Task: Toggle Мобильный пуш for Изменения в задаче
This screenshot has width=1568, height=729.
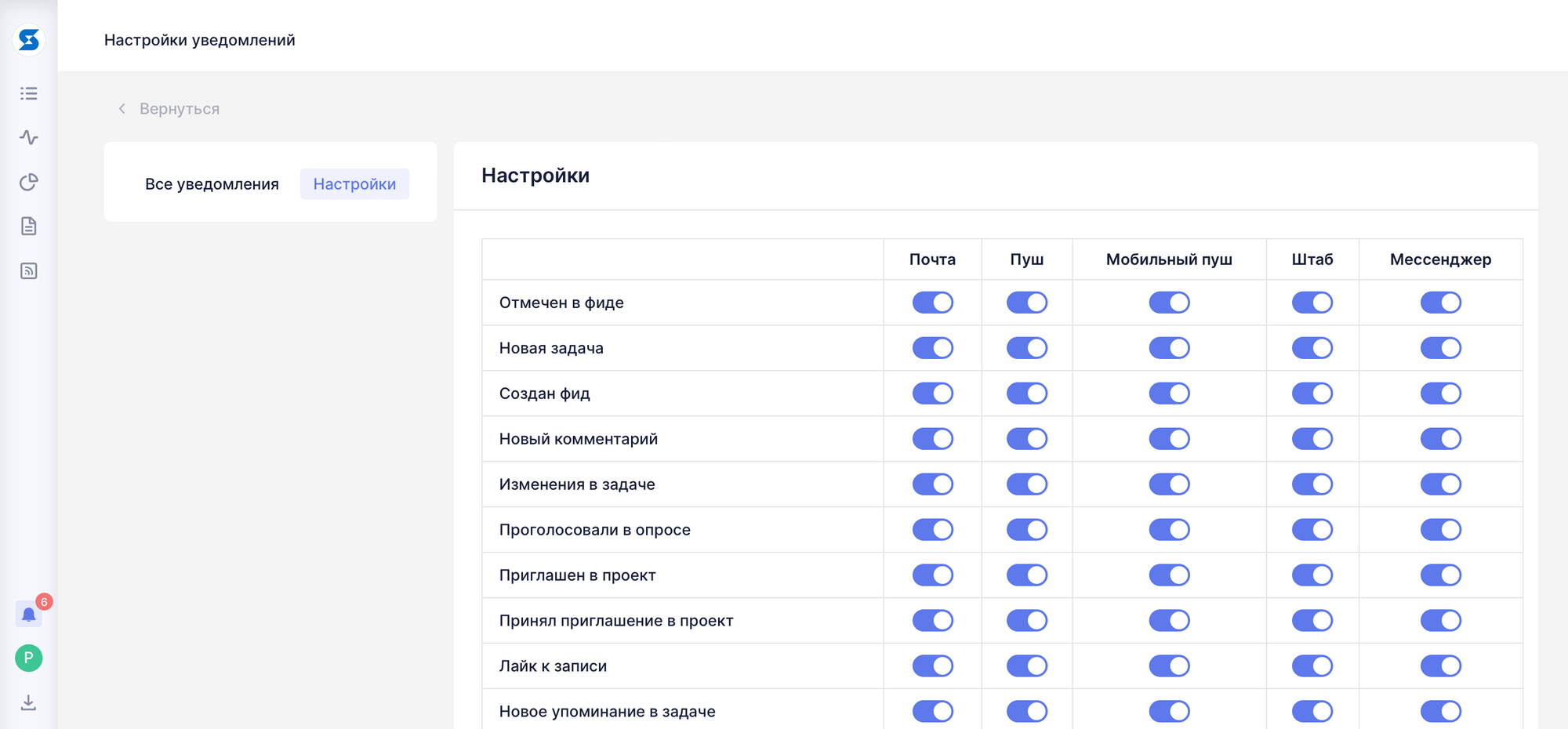Action: click(x=1170, y=484)
